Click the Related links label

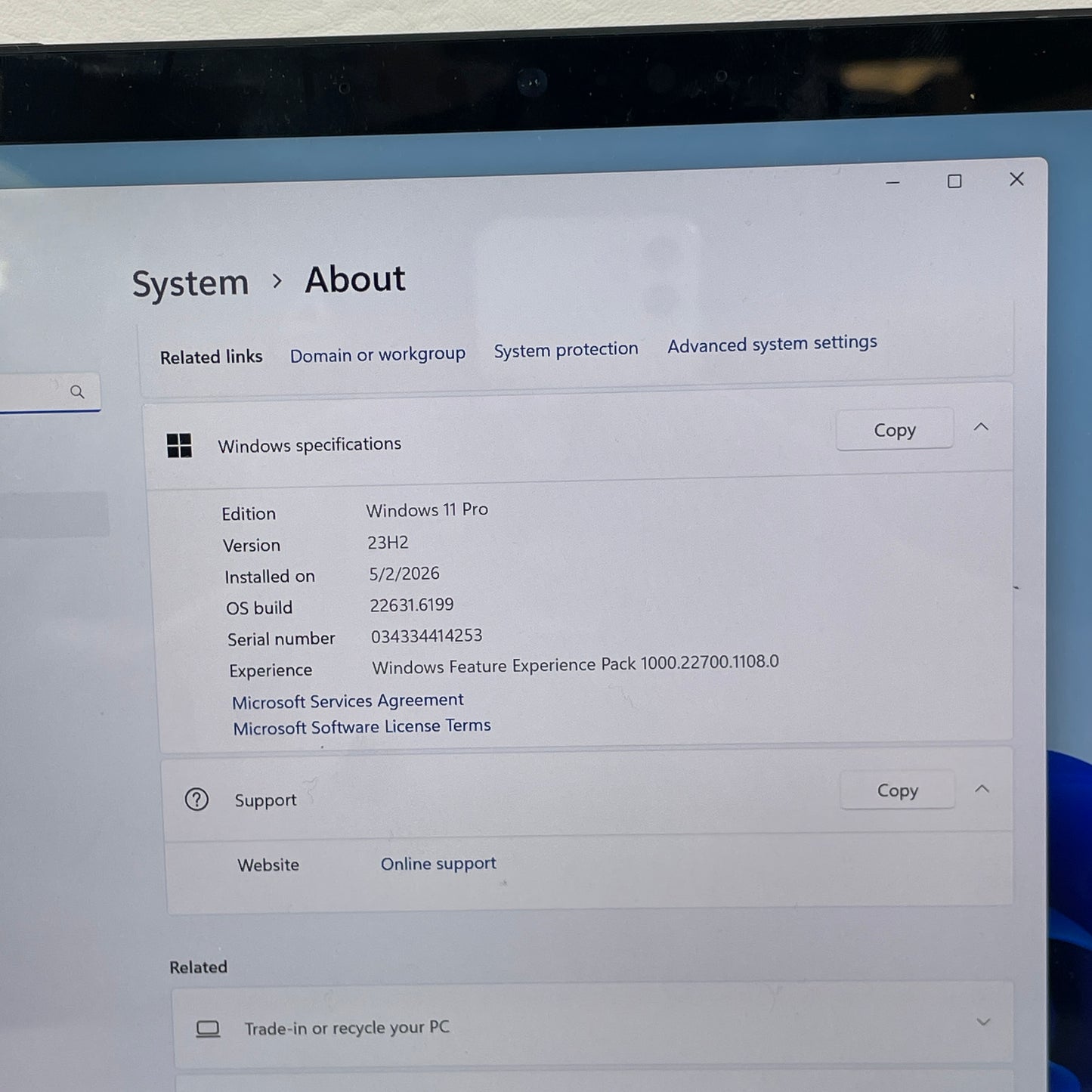point(212,357)
